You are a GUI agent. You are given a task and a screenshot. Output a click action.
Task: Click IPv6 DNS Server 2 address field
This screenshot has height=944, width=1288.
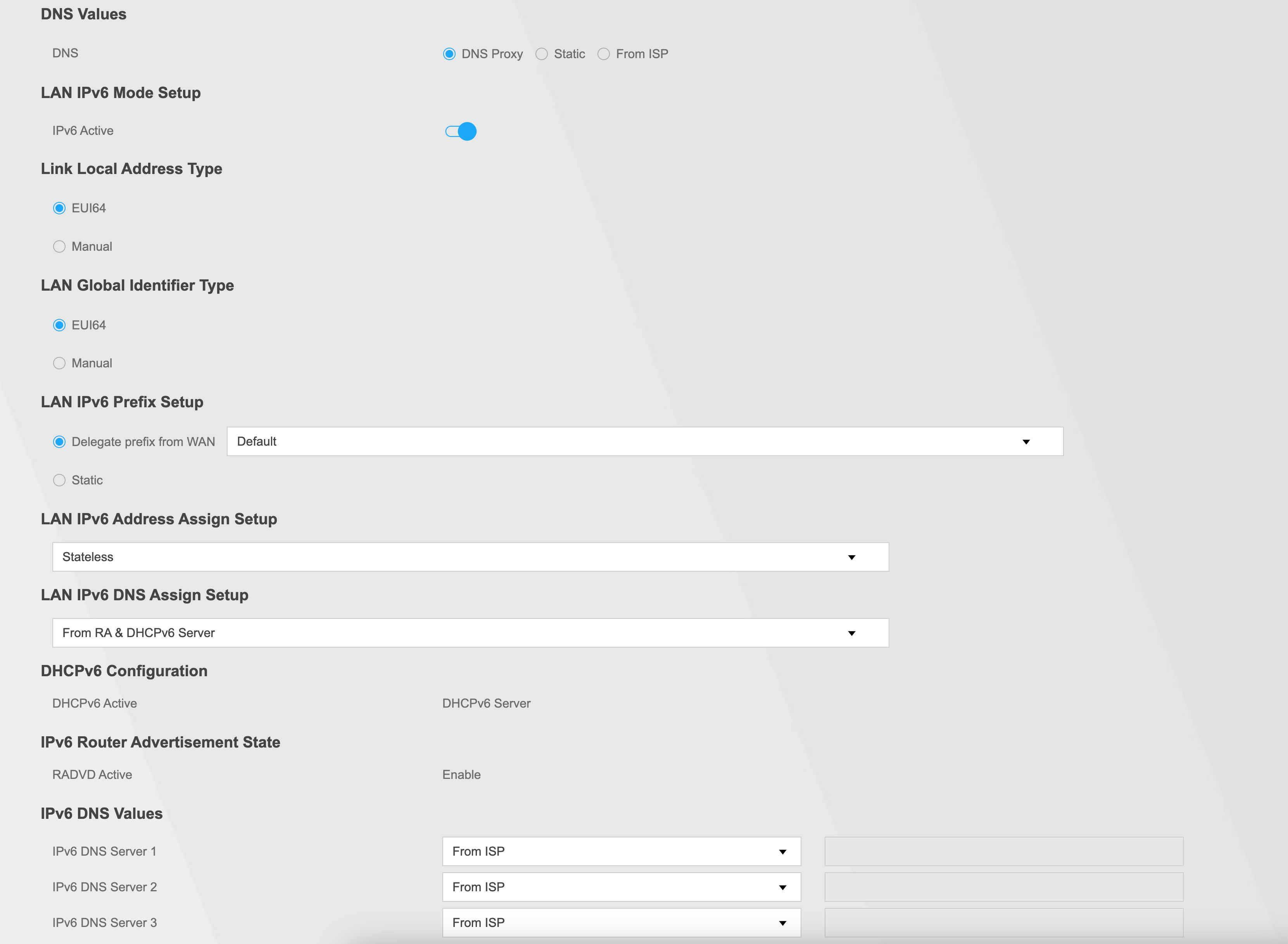(x=1003, y=887)
